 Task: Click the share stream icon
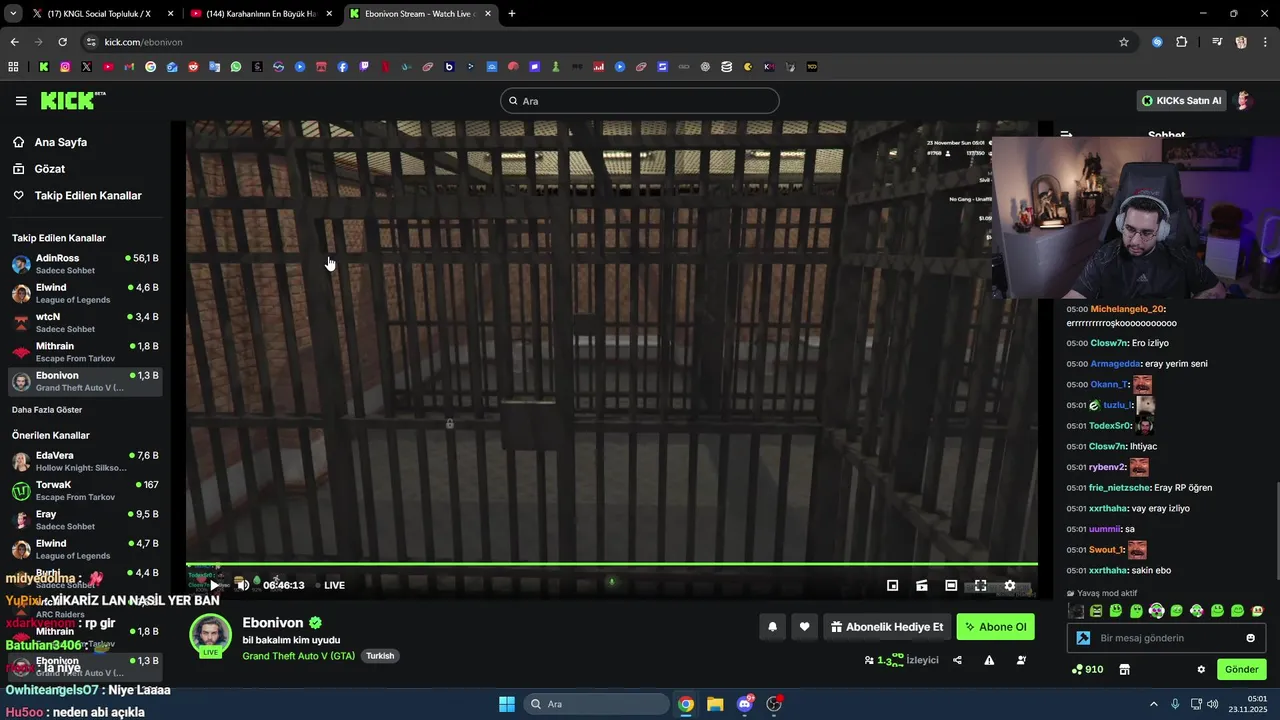[957, 660]
